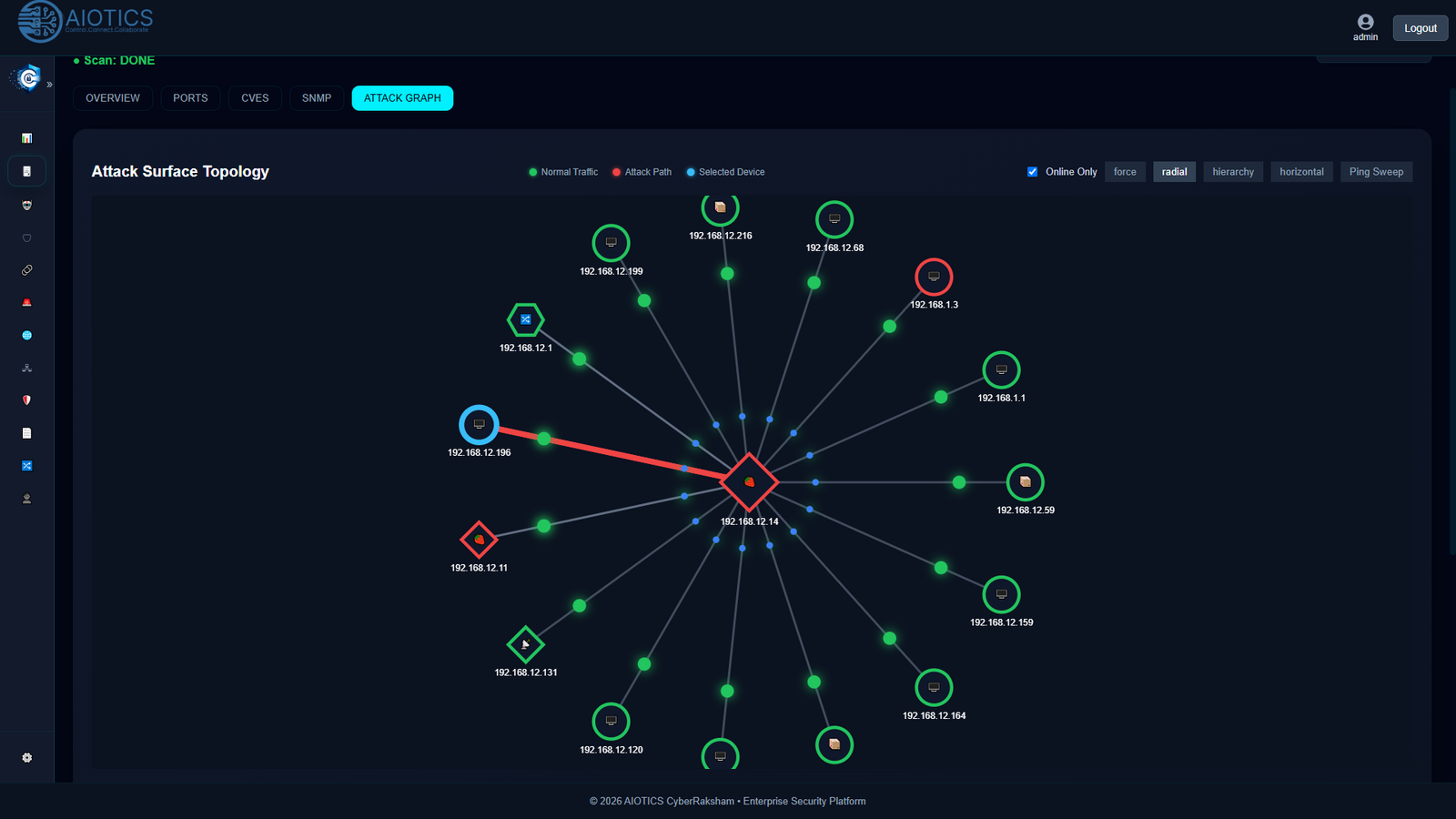Switch to the SNMP tab

pyautogui.click(x=317, y=98)
